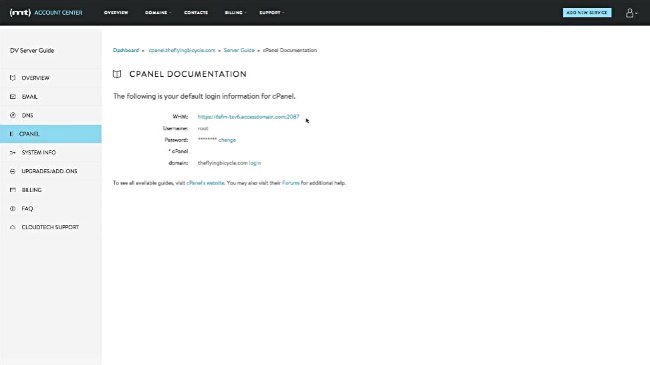
Task: Open the user account profile icon
Action: (x=631, y=13)
